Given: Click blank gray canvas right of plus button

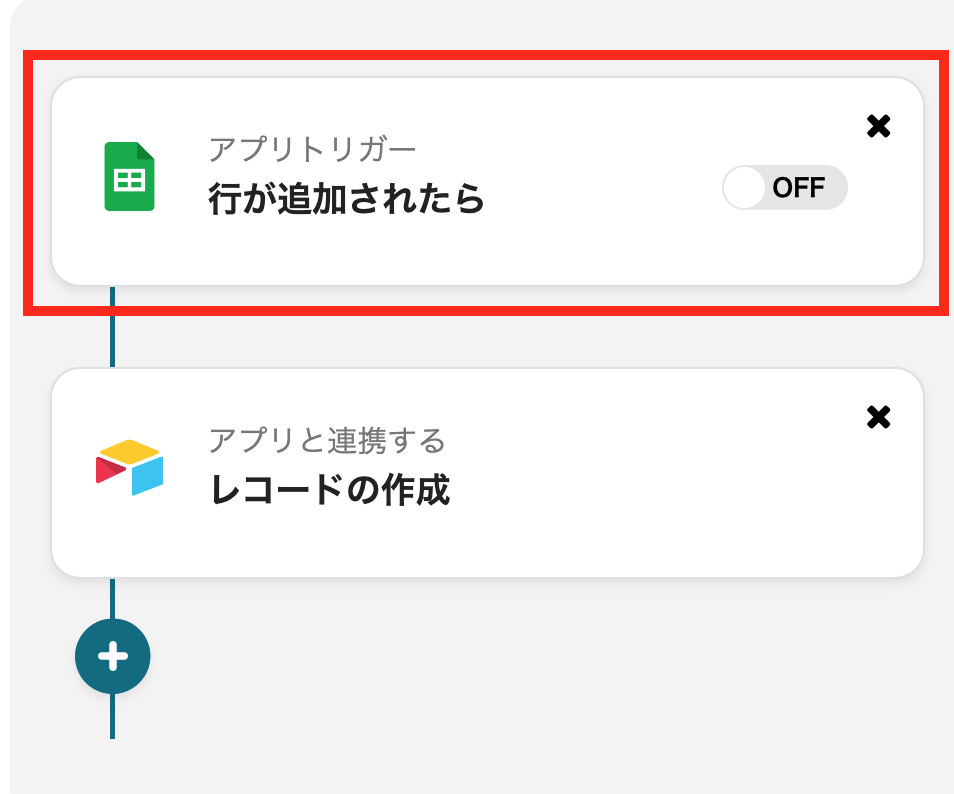Looking at the screenshot, I should coord(500,656).
